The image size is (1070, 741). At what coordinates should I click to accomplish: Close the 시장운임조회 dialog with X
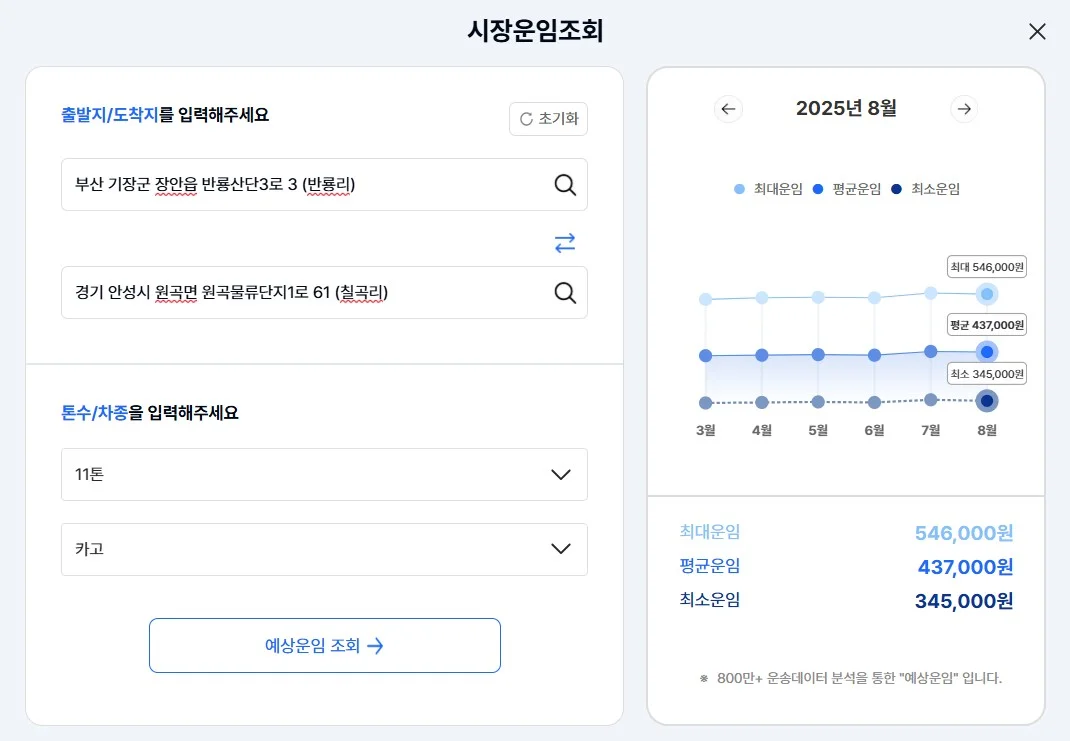pyautogui.click(x=1037, y=32)
